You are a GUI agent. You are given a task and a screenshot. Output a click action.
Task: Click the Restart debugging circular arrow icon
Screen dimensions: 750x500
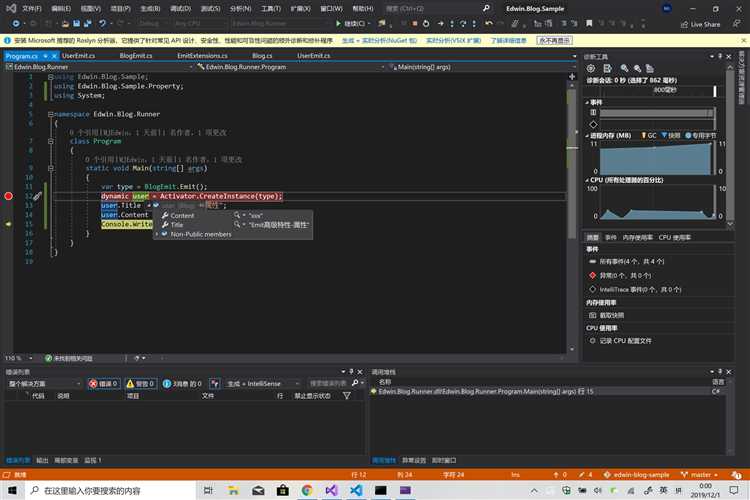click(x=426, y=23)
